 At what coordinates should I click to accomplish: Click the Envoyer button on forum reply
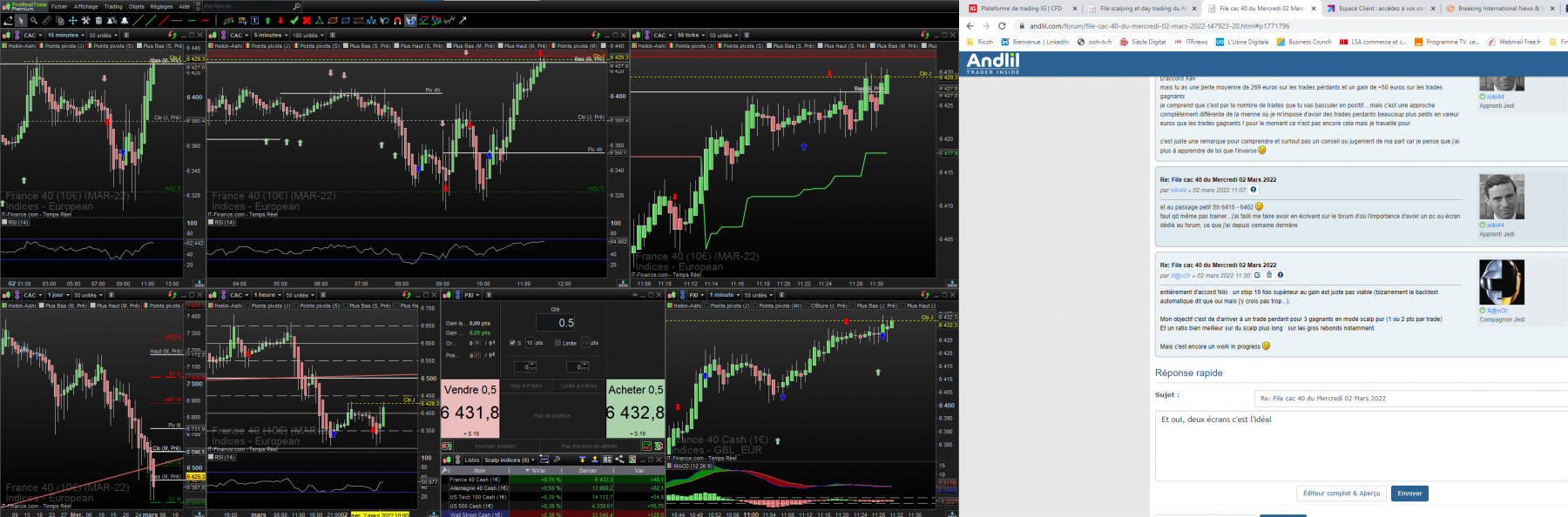pyautogui.click(x=1409, y=493)
